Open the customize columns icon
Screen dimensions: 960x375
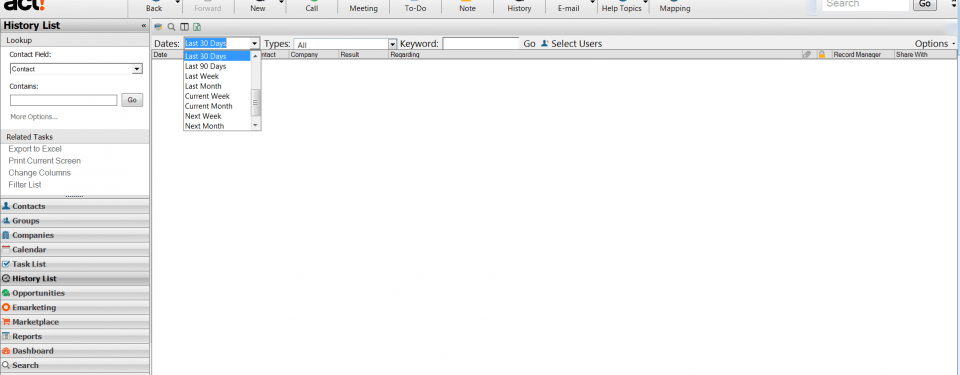click(184, 27)
